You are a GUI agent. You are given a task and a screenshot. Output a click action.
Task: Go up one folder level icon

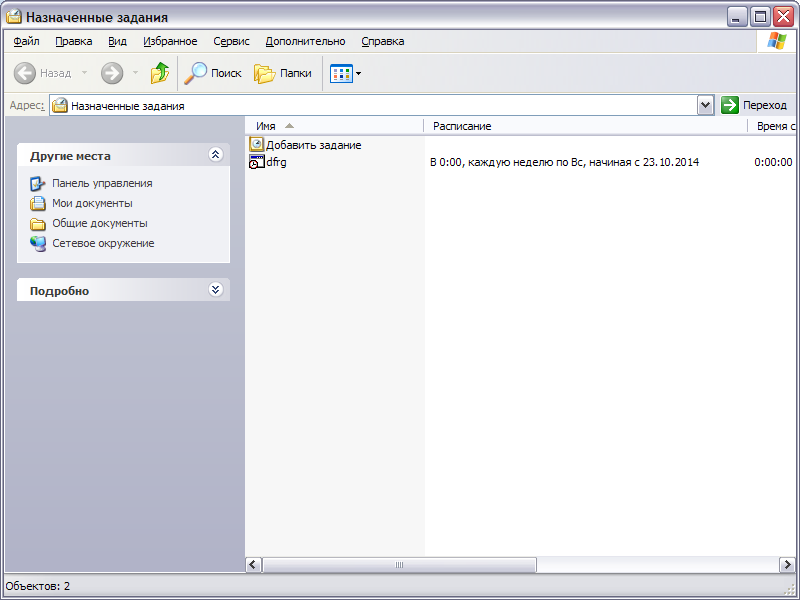click(x=160, y=73)
